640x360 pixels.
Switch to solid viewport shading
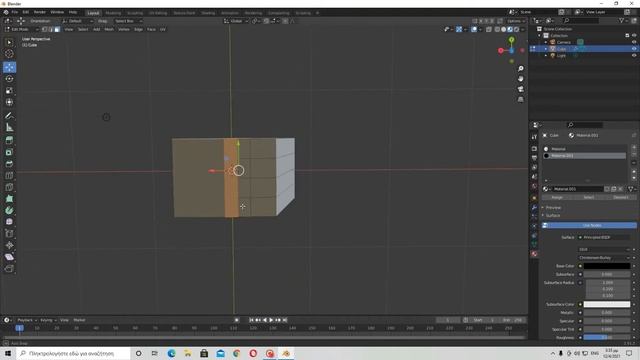tap(503, 29)
